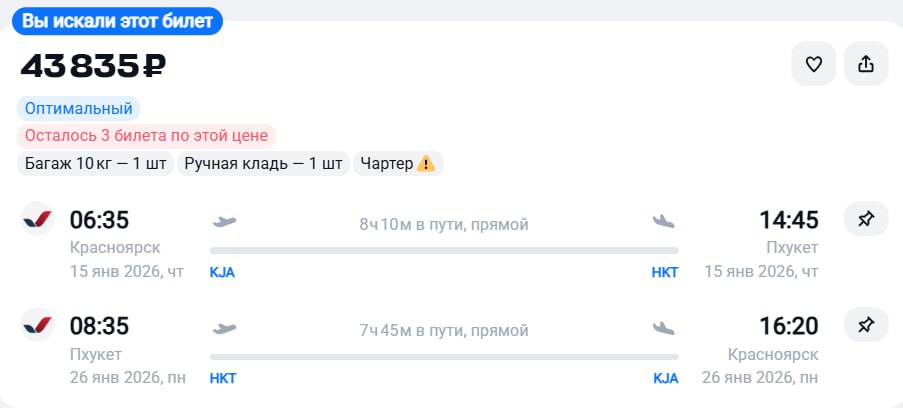Click the share ticket icon
The width and height of the screenshot is (903, 408).
866,65
